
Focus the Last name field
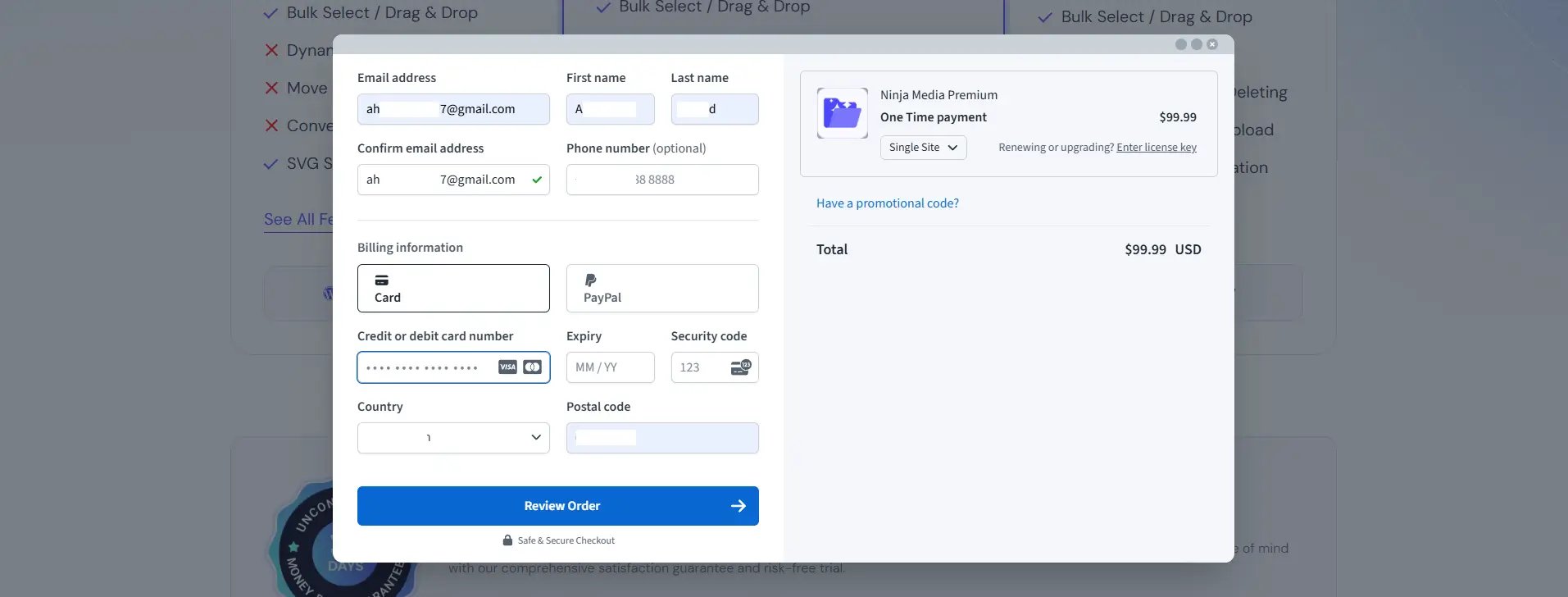715,109
